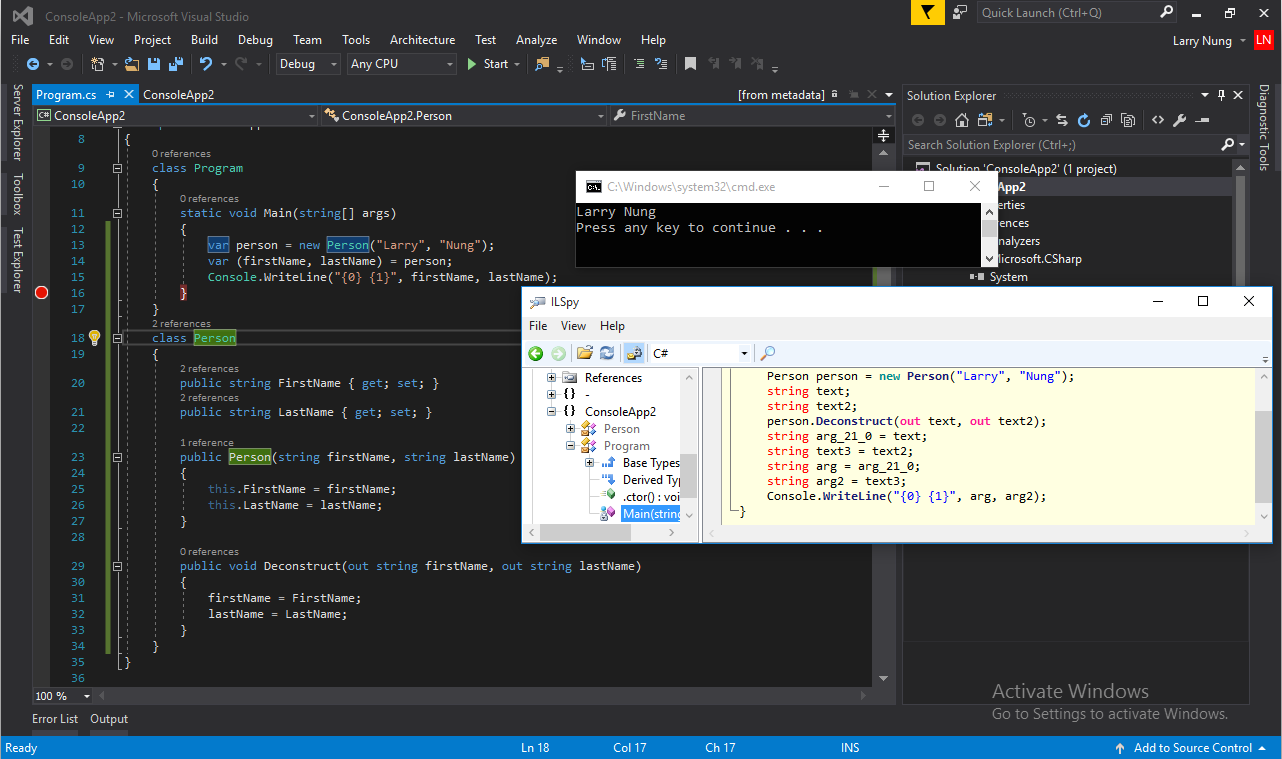1282x759 pixels.
Task: Open the Architecture menu
Action: [422, 40]
